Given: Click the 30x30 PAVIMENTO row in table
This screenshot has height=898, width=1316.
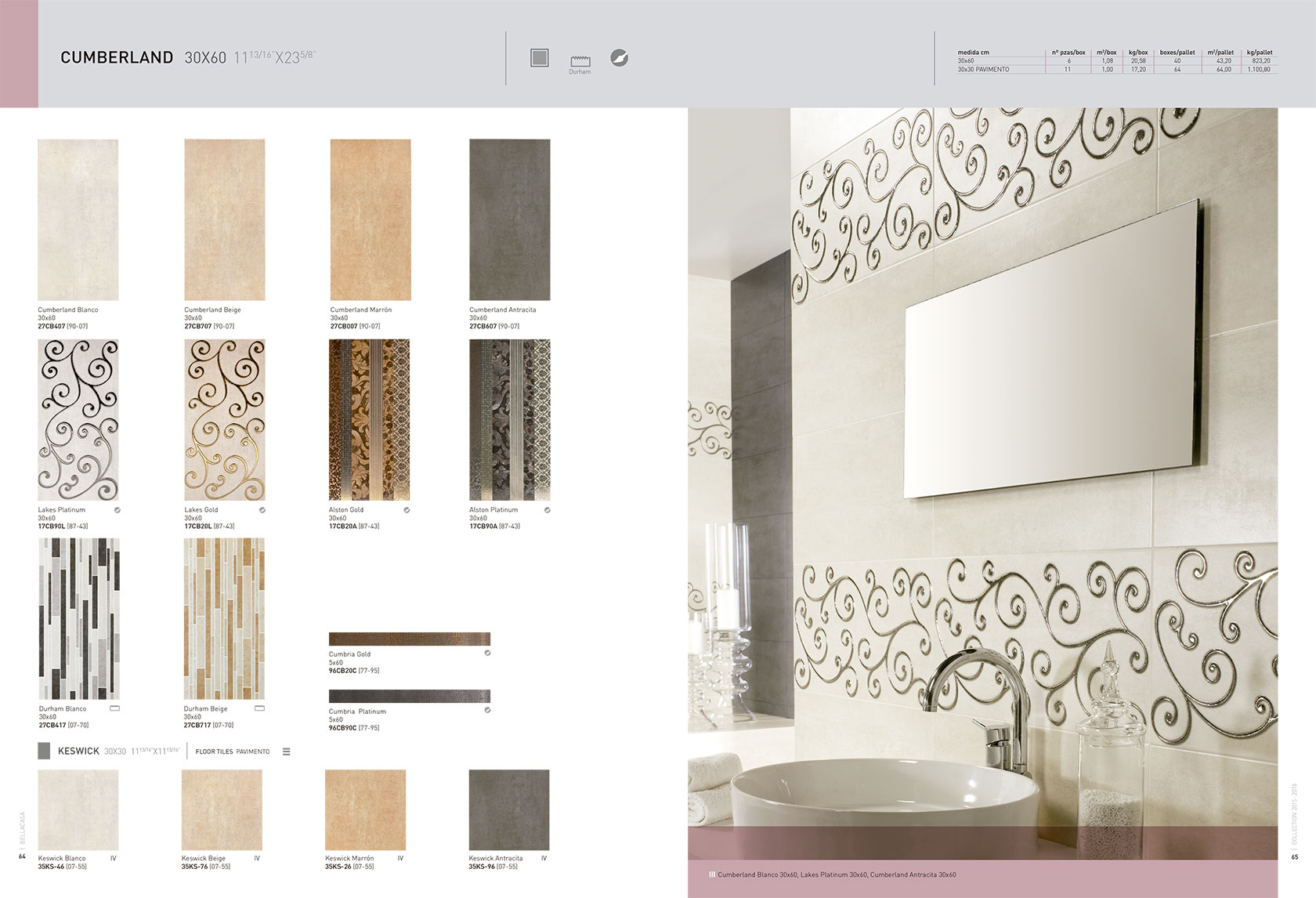Looking at the screenshot, I should pos(983,70).
